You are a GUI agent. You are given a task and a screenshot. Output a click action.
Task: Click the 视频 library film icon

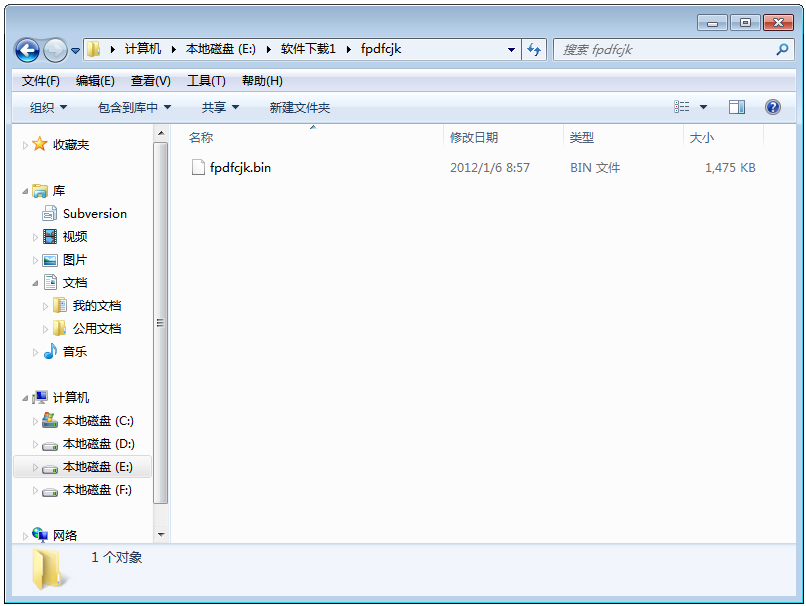tap(50, 236)
